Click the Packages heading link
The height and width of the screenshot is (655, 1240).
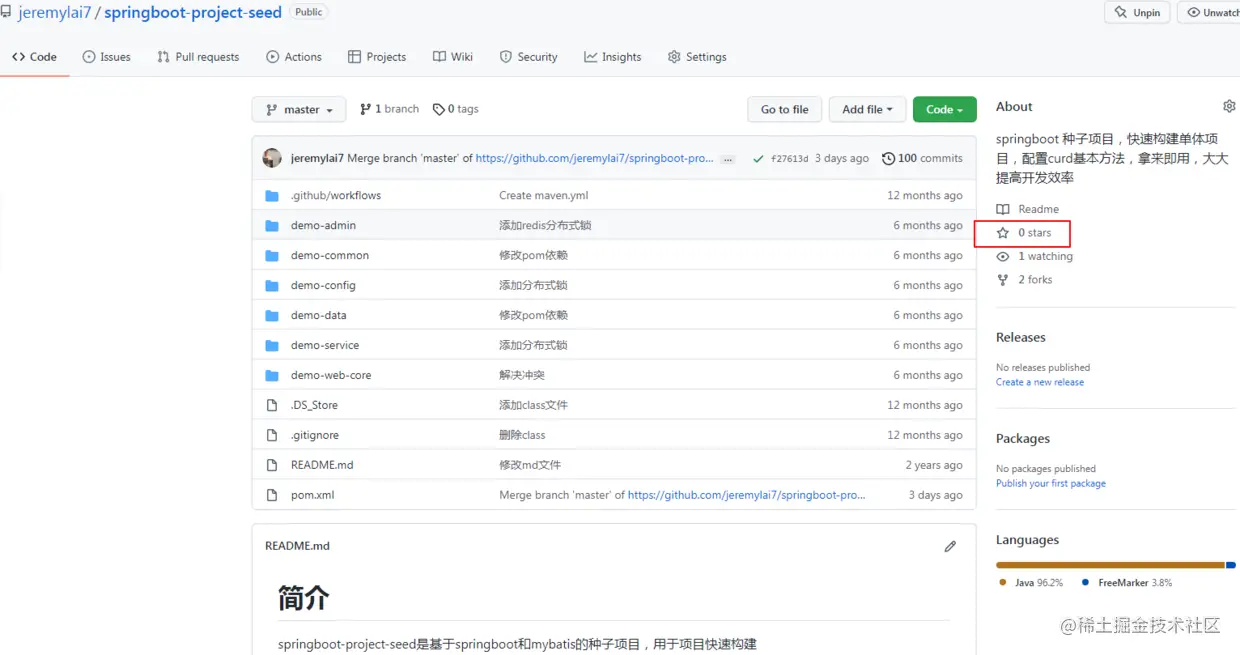click(1023, 439)
